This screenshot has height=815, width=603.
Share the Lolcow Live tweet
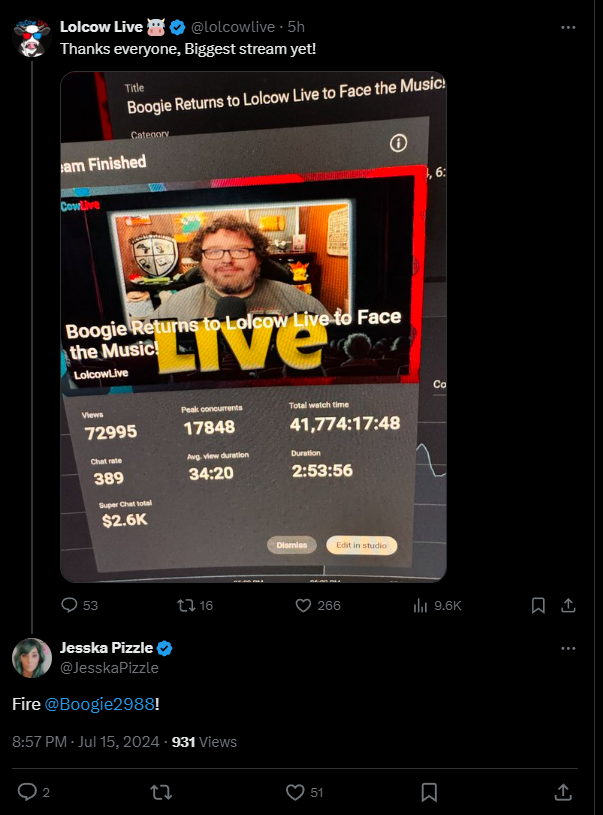click(568, 605)
